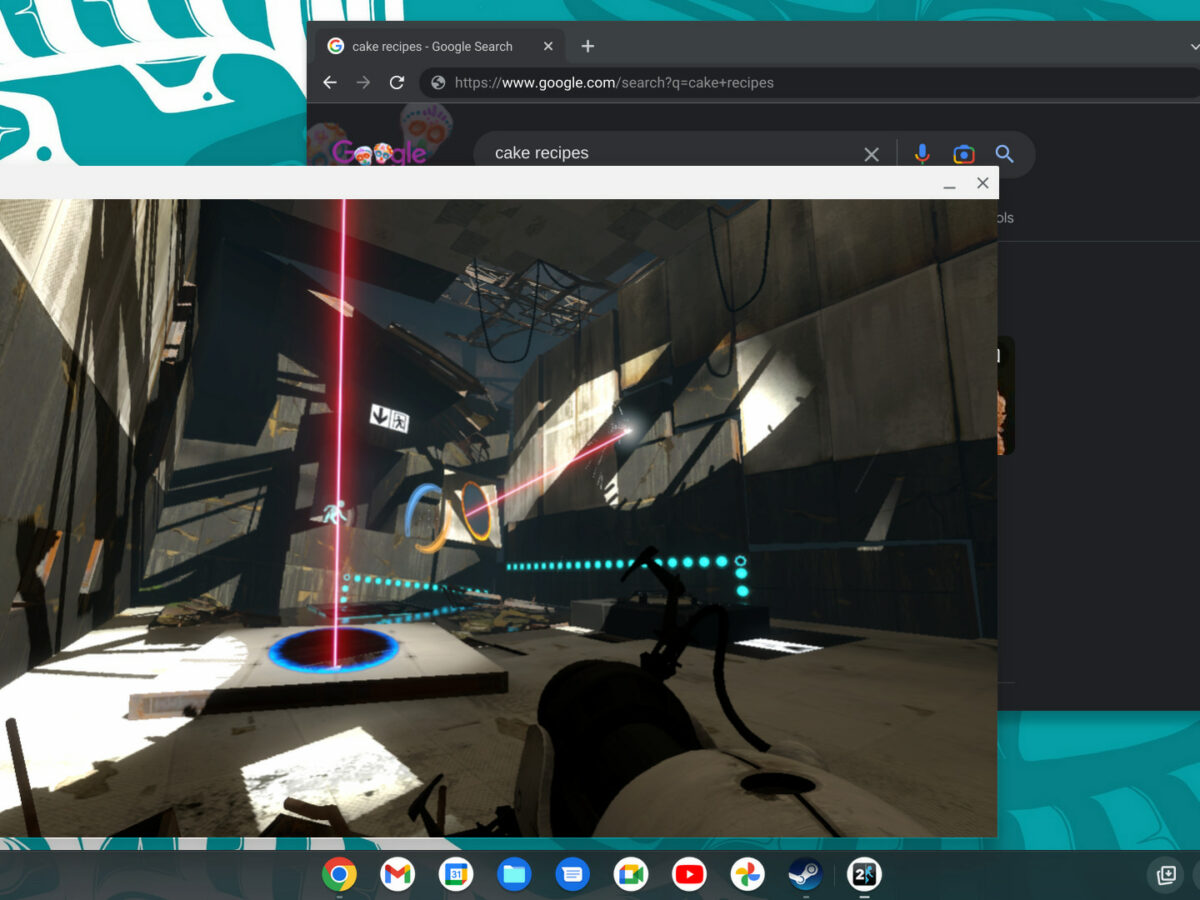Screen dimensions: 1200x900
Task: Close the Portal 2 game window
Action: coord(983,183)
